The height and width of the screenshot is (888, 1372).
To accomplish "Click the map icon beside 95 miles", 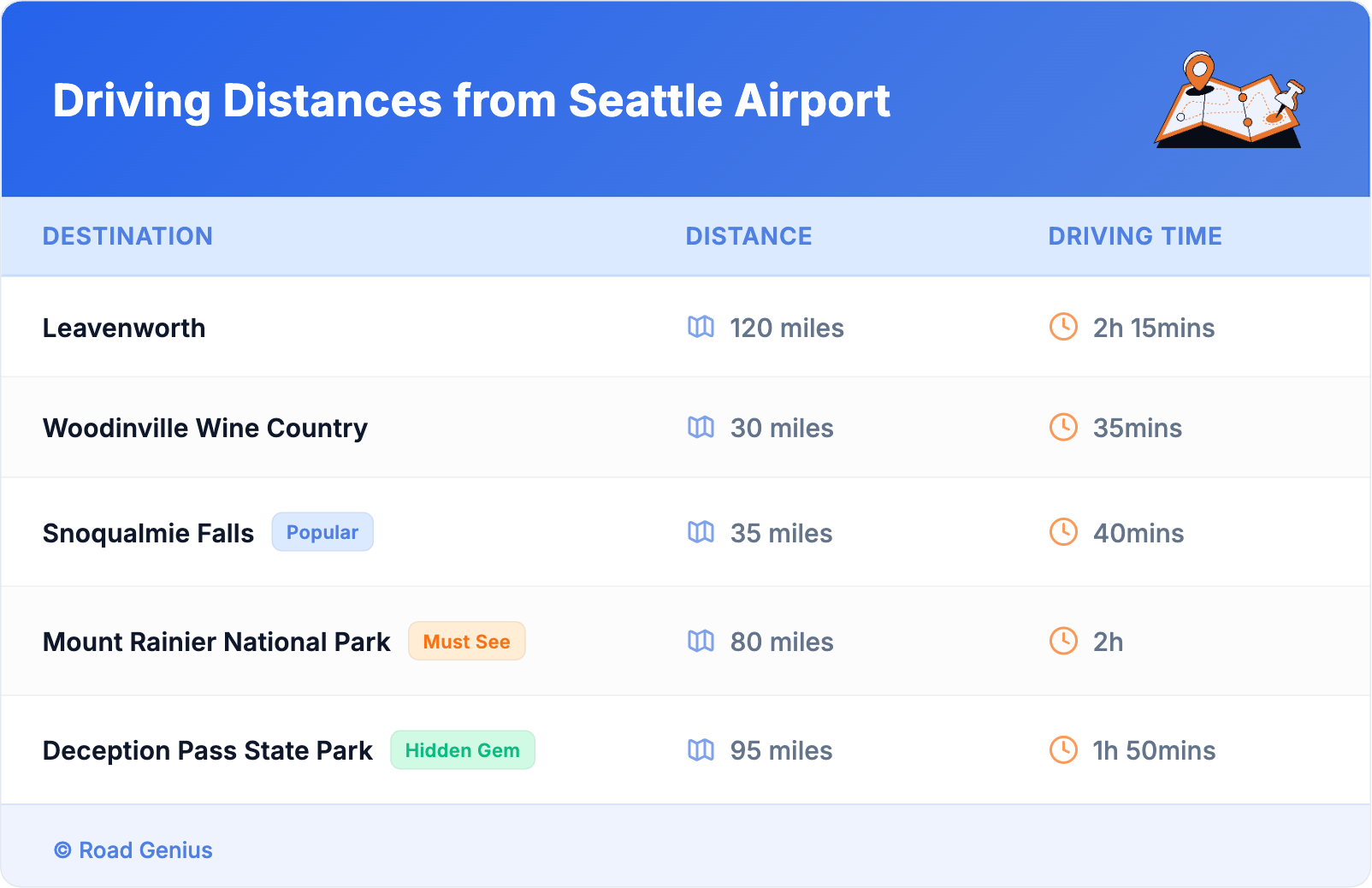I will (701, 749).
